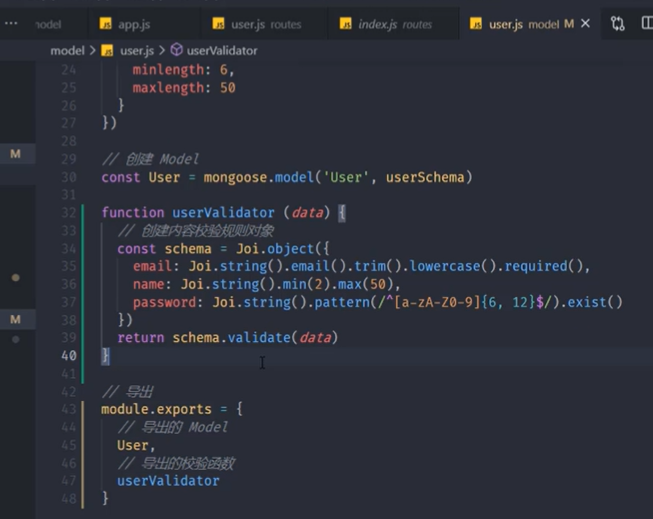Click the JS icon on app.js tab
The width and height of the screenshot is (653, 519).
tap(105, 24)
